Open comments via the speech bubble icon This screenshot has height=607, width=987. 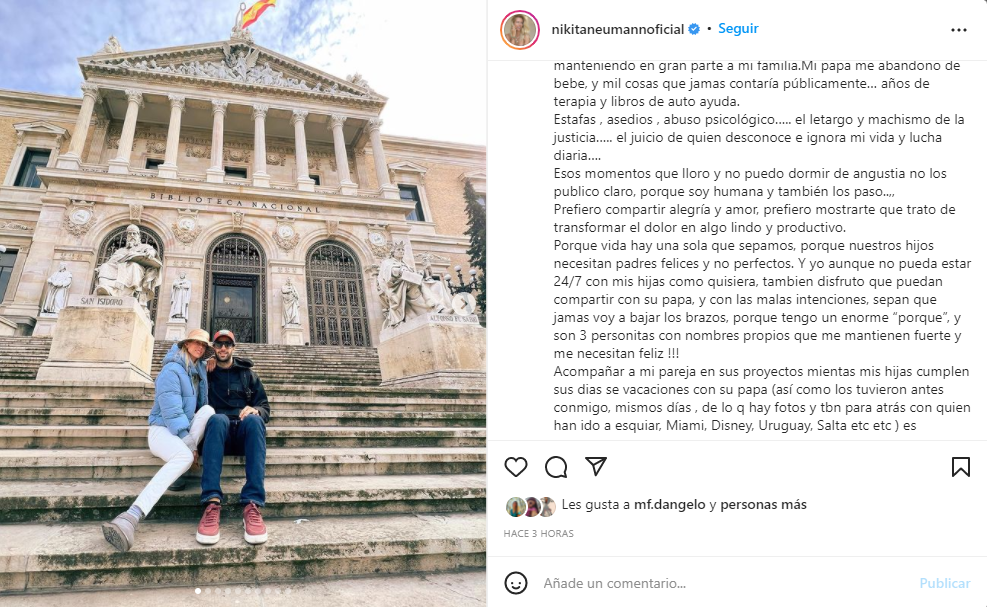click(556, 467)
